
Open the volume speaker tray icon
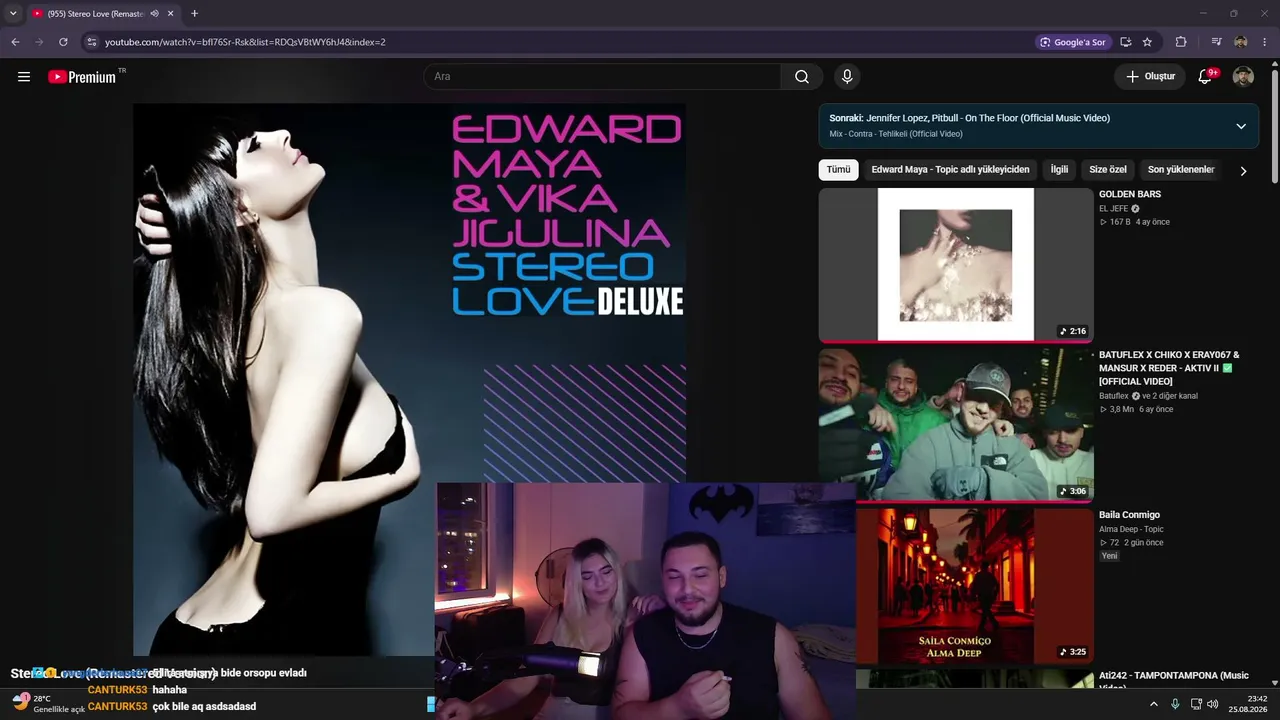coord(1213,704)
